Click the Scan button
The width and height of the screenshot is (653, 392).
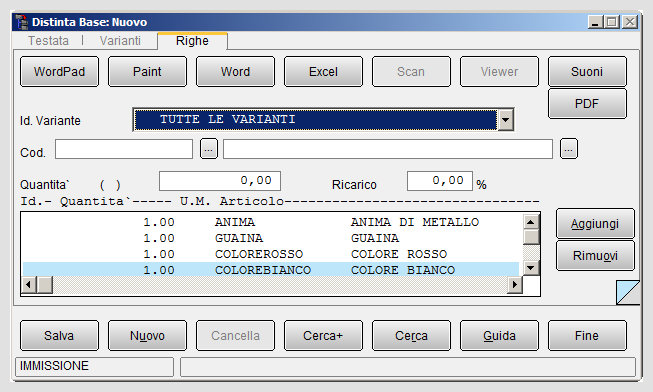coord(411,72)
